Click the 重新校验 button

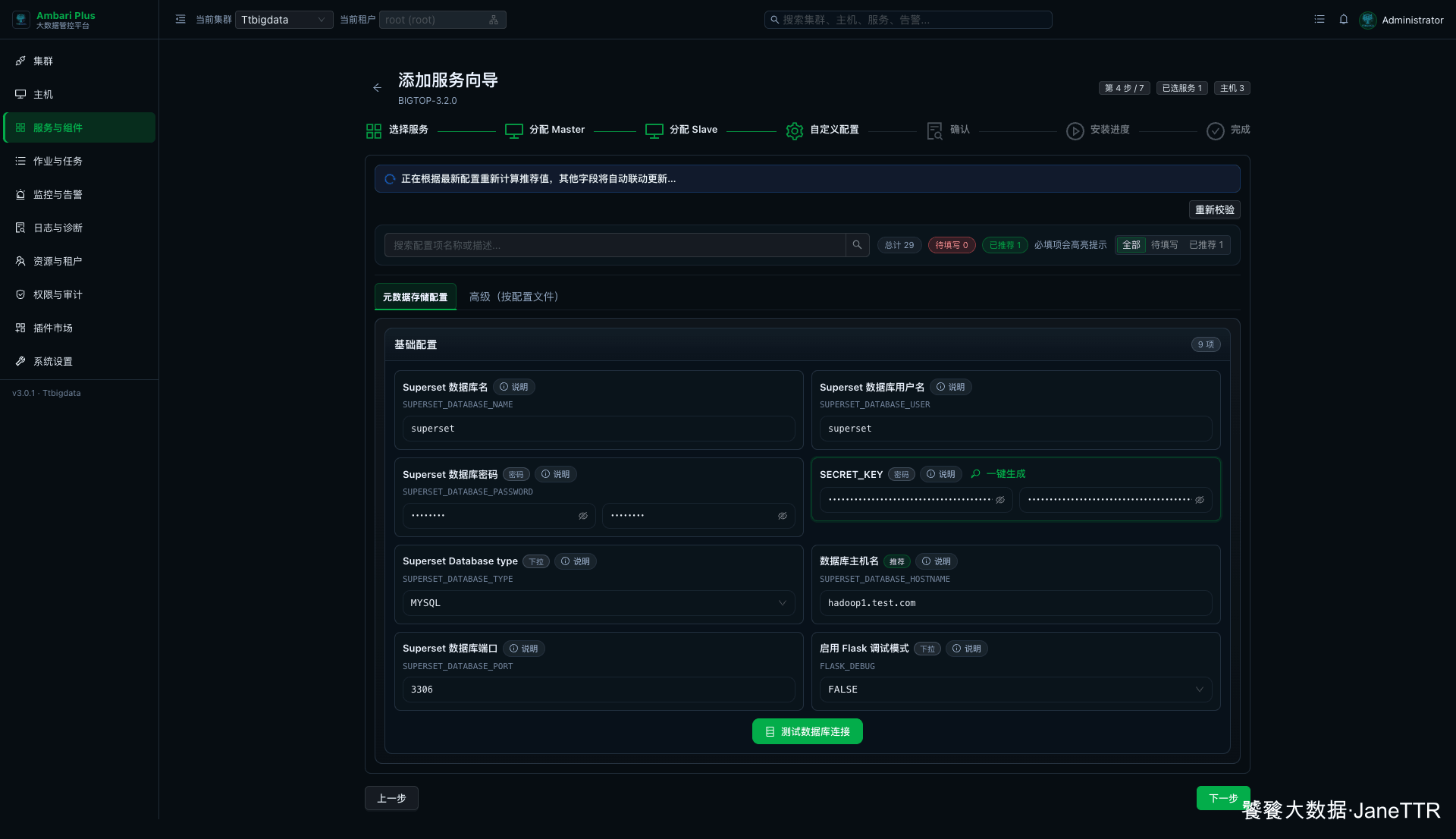[1215, 209]
